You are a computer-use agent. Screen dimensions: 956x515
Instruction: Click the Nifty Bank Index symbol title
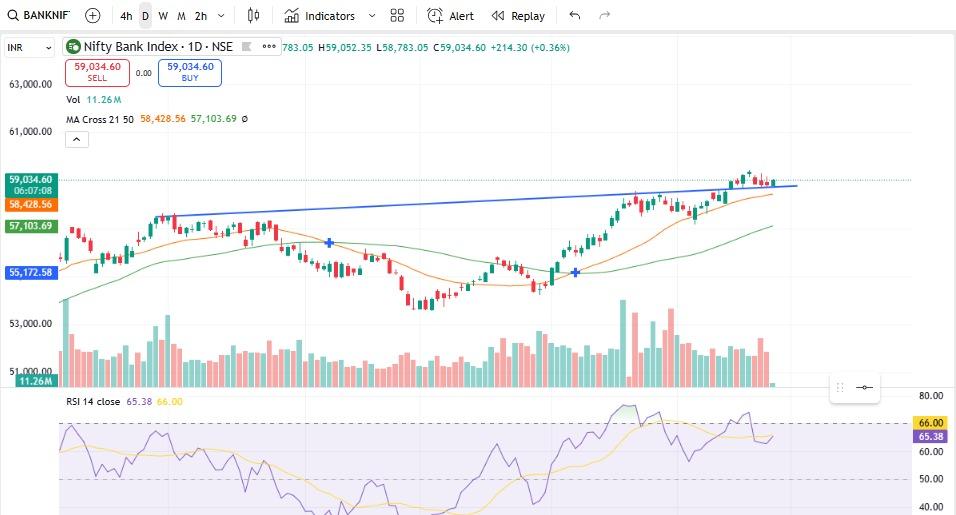pyautogui.click(x=158, y=46)
